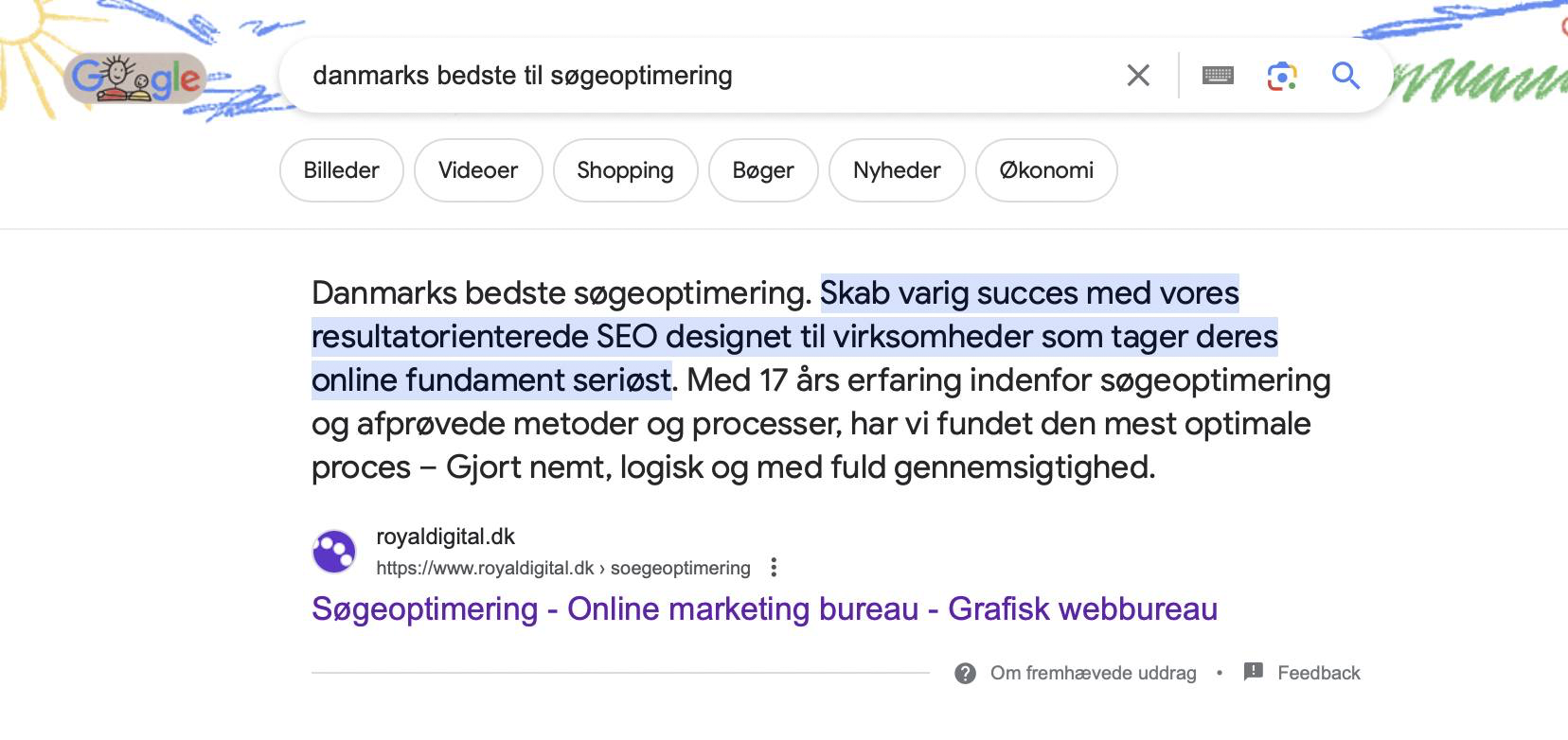Click the Feedback text link
The height and width of the screenshot is (740, 1568).
(1318, 674)
